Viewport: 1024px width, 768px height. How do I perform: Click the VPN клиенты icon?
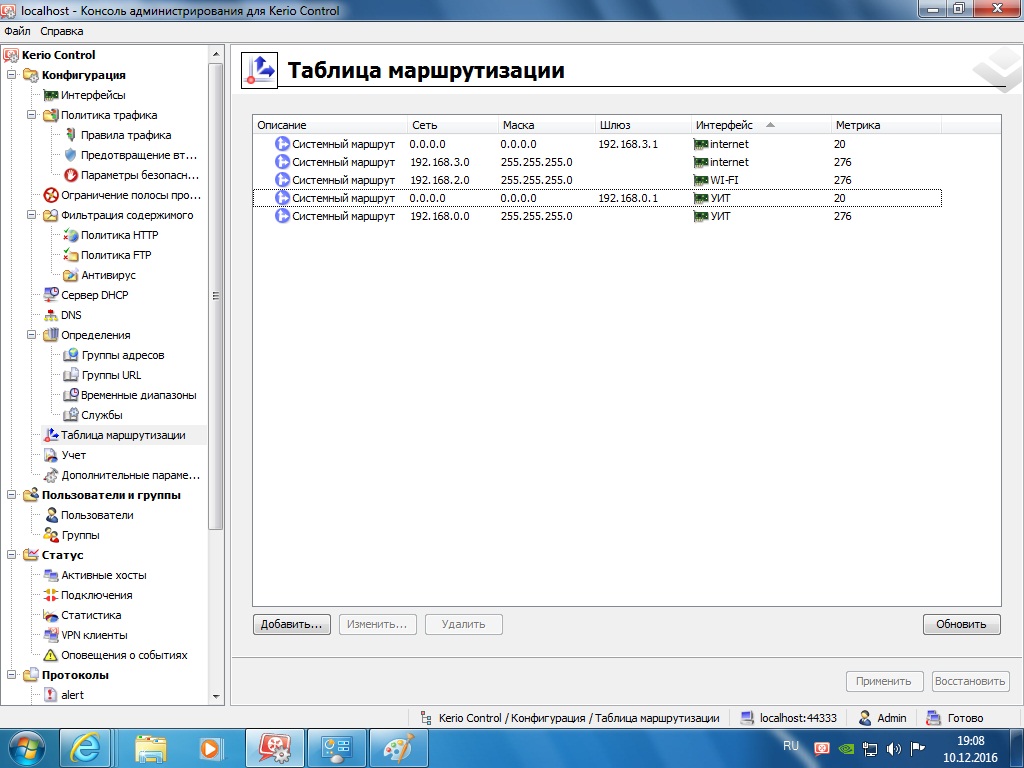click(x=51, y=635)
